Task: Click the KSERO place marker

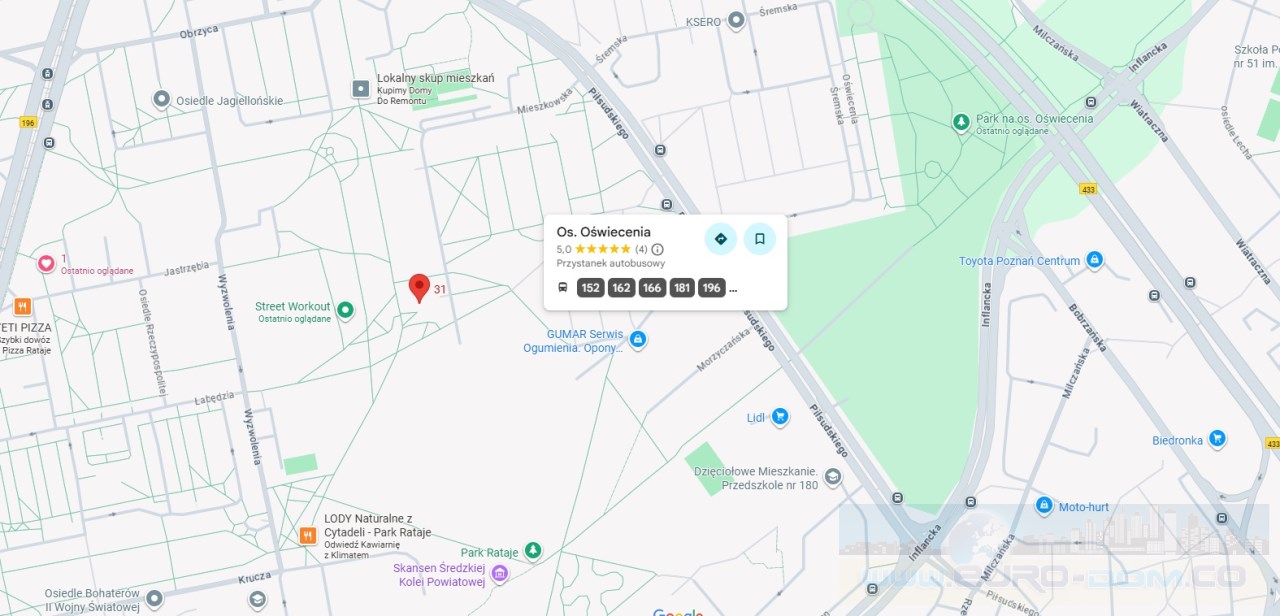Action: pyautogui.click(x=736, y=20)
